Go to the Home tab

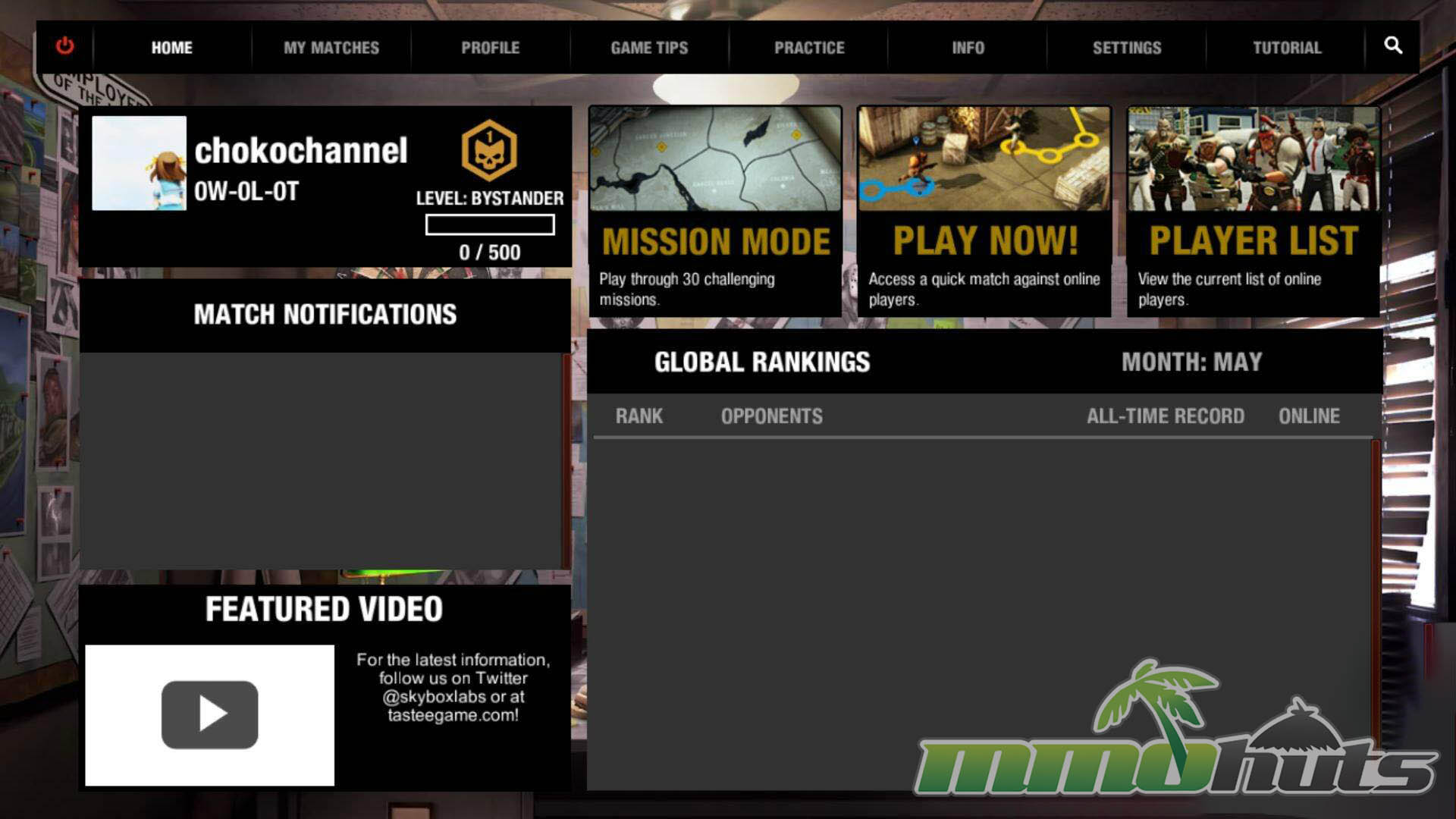click(171, 48)
